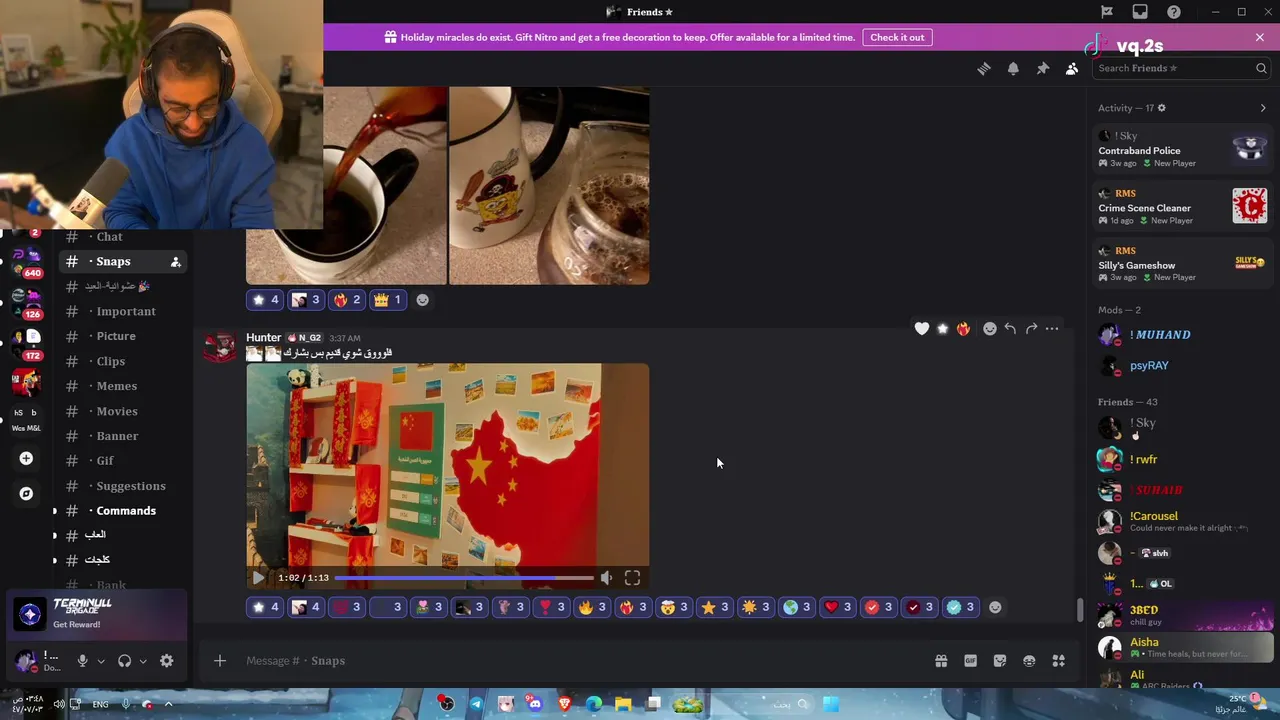Open the quests flag icon in title bar

[x=1107, y=12]
